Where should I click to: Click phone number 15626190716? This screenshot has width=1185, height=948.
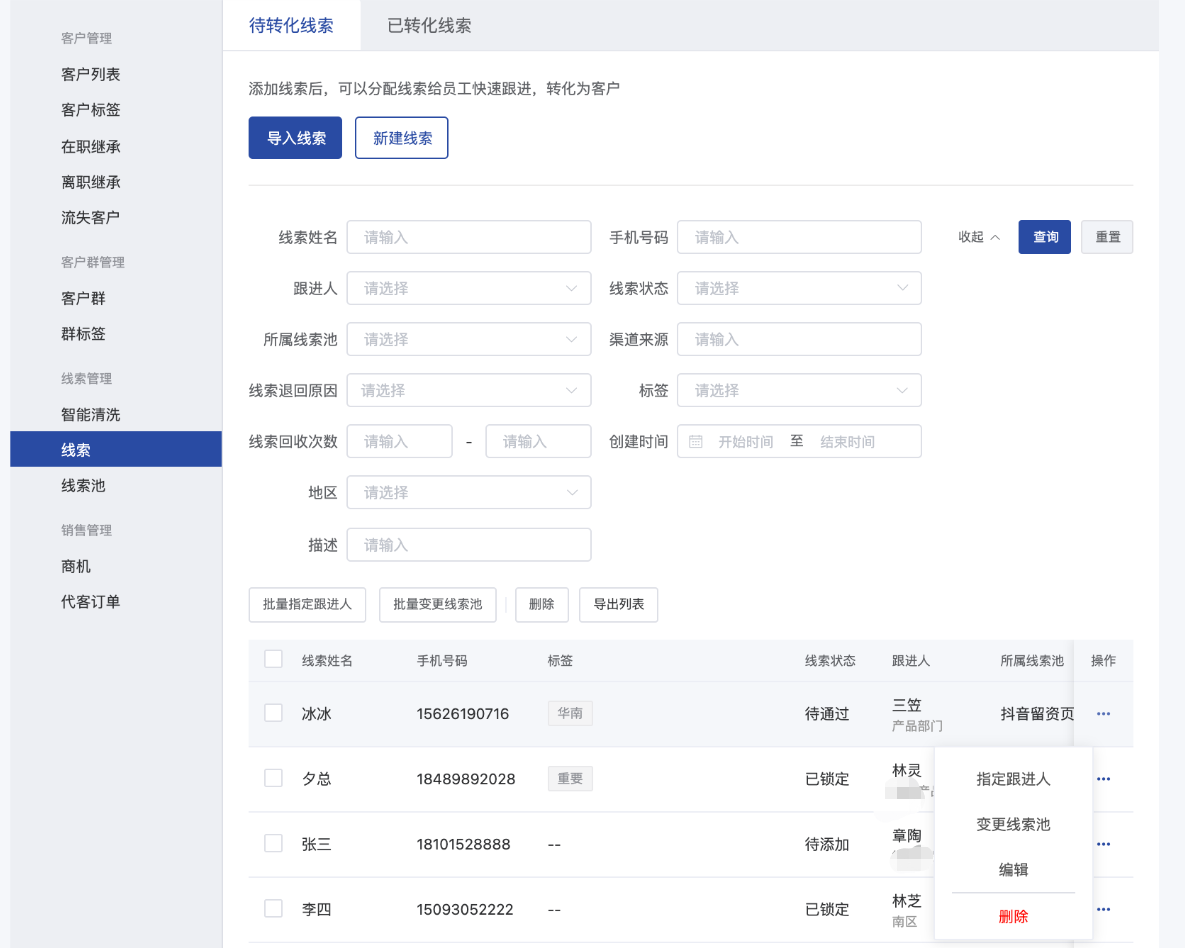463,714
